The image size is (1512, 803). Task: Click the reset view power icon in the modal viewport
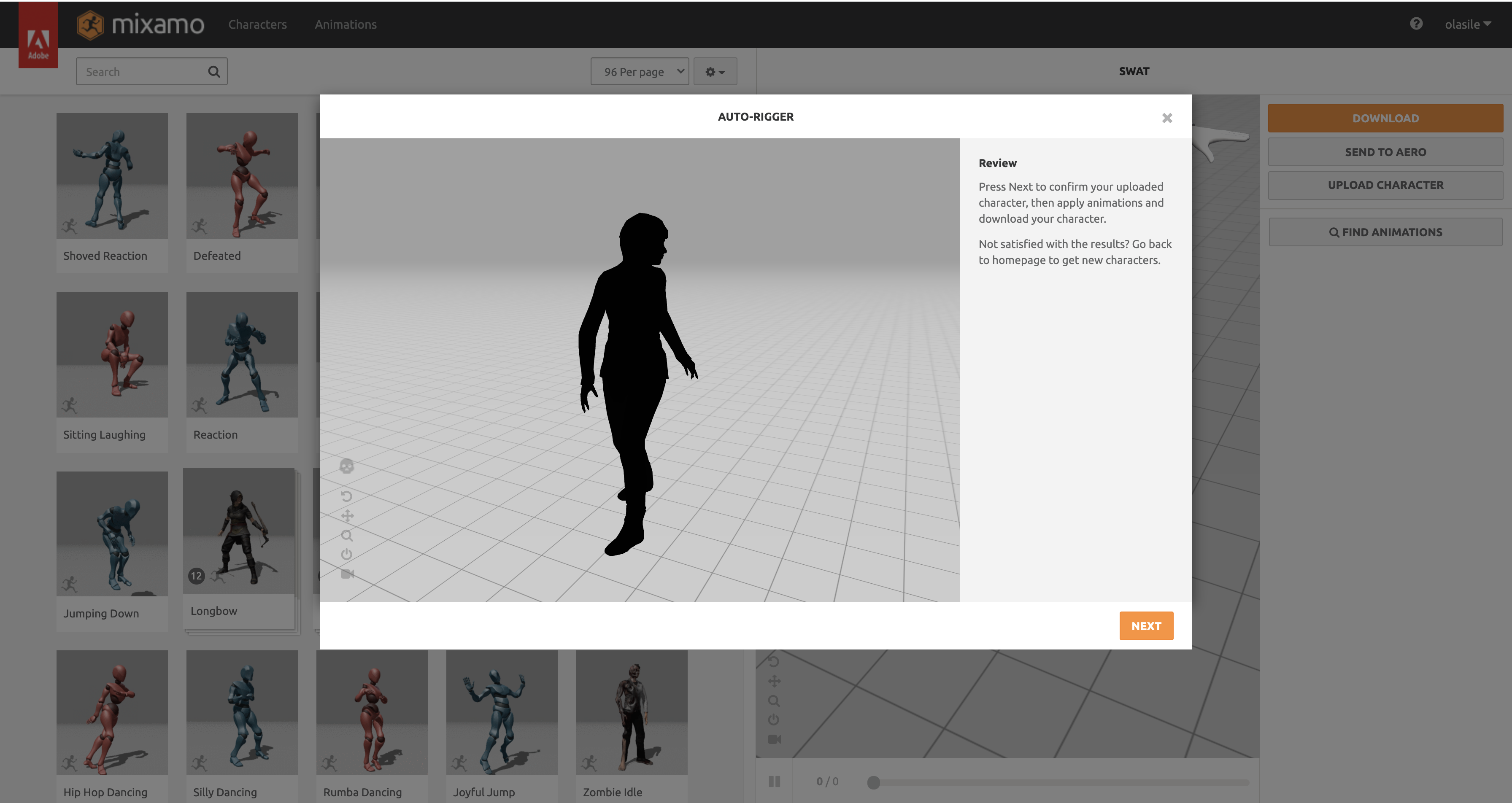coord(346,553)
